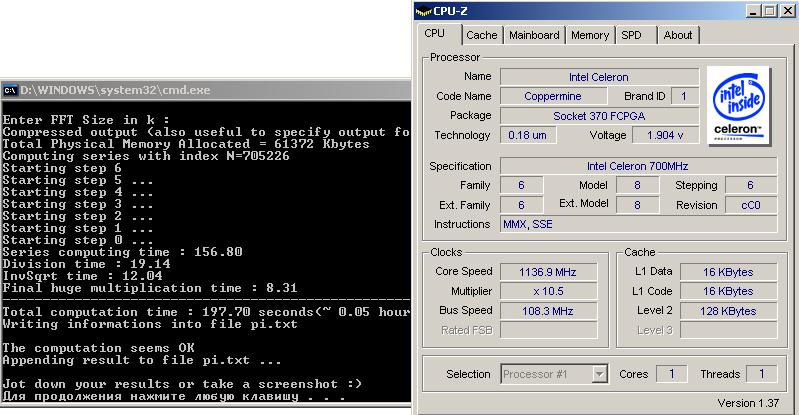The width and height of the screenshot is (799, 415).
Task: Close the CPU-Z window
Action: pyautogui.click(x=787, y=11)
